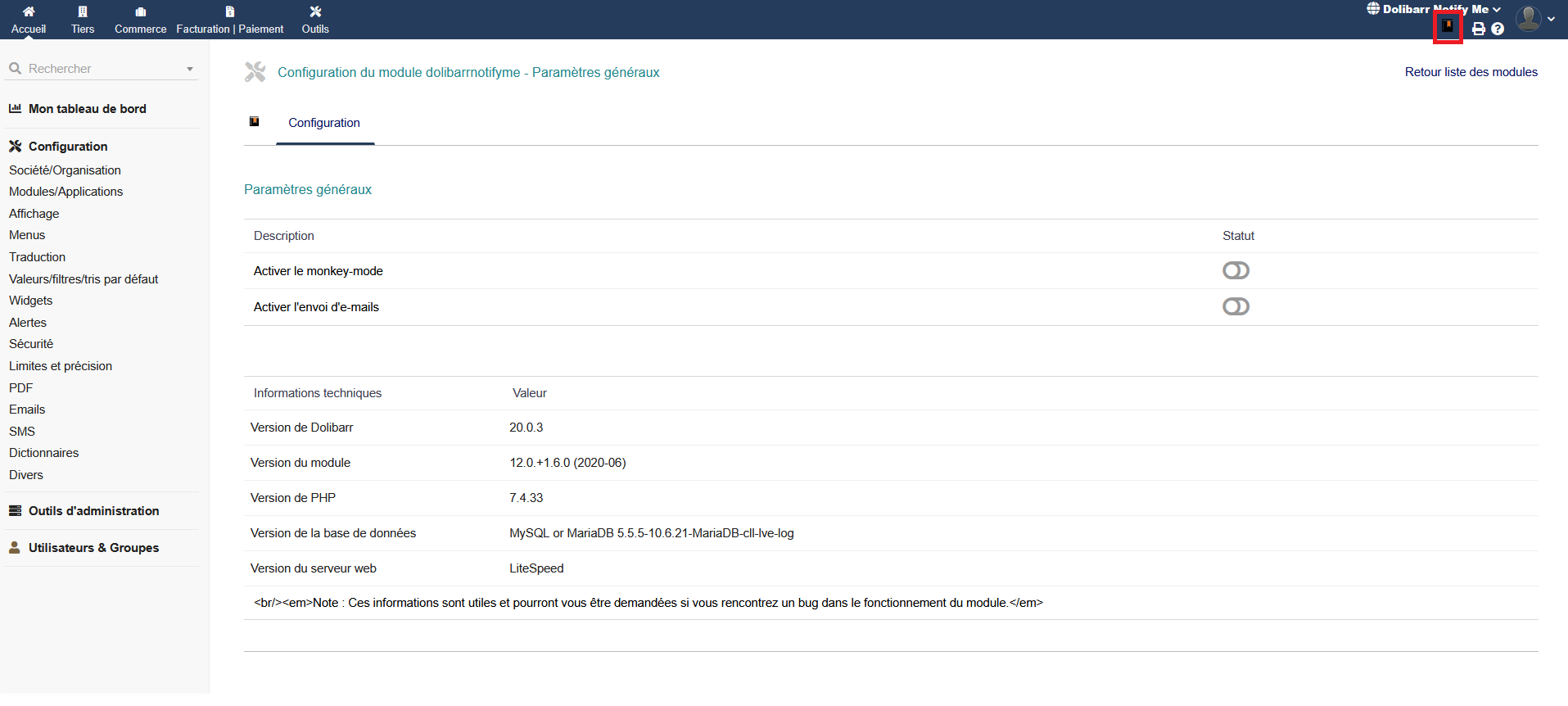
Task: Go to Mon tableau de bord
Action: [x=87, y=109]
